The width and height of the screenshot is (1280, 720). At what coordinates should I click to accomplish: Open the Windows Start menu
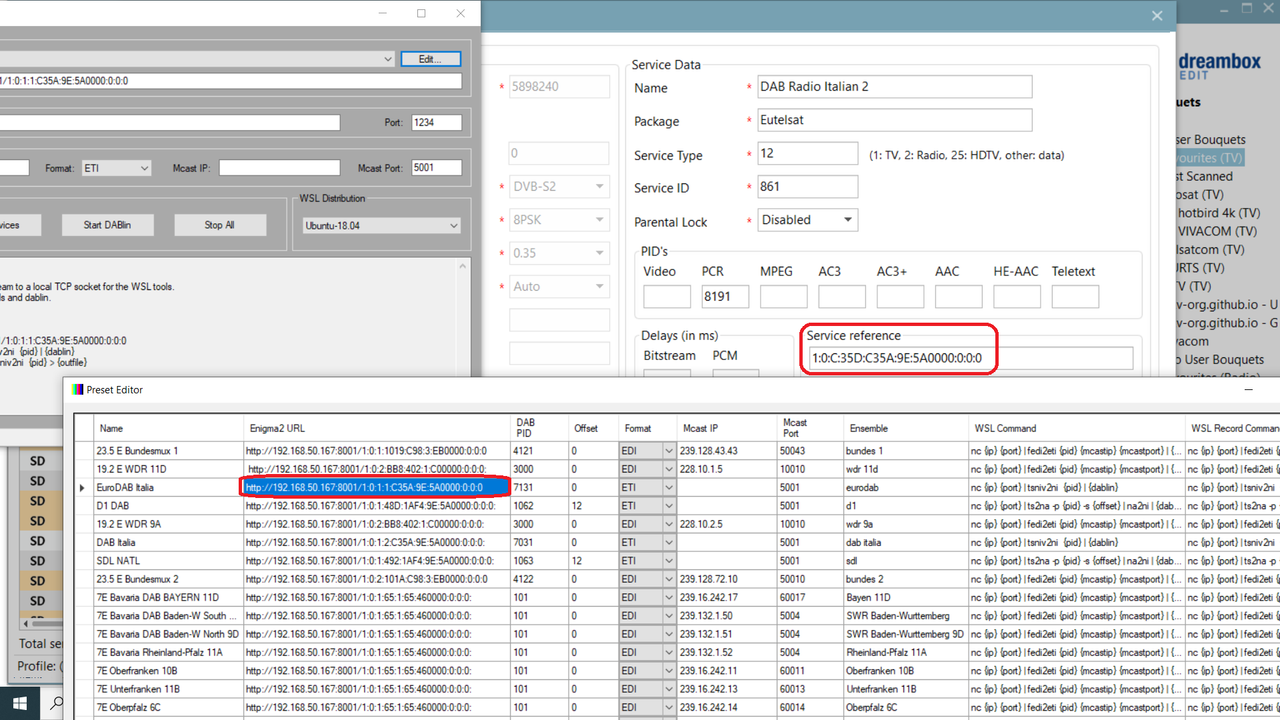click(20, 702)
